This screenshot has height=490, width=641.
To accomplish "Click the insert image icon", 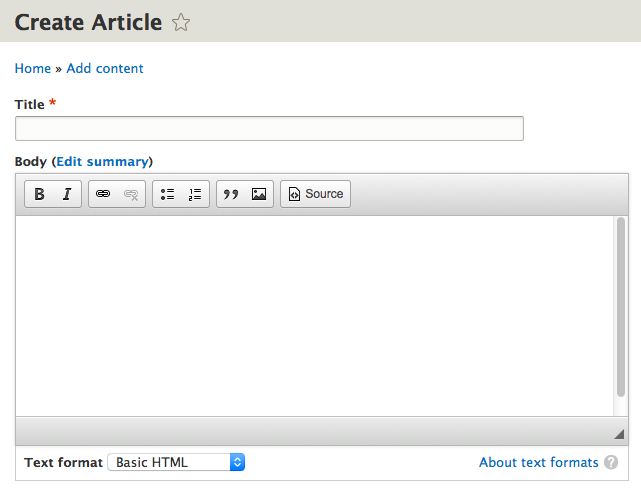I will pyautogui.click(x=259, y=194).
